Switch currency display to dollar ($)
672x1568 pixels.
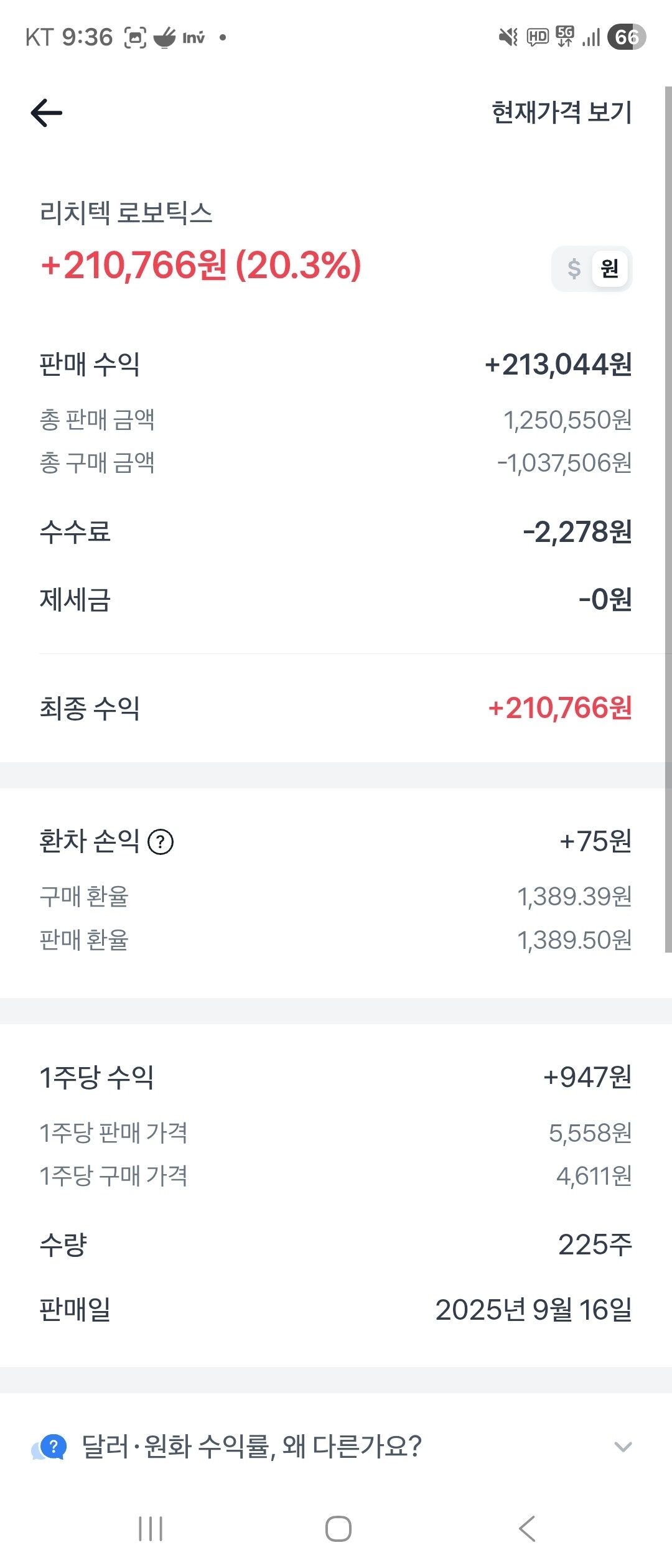(574, 269)
